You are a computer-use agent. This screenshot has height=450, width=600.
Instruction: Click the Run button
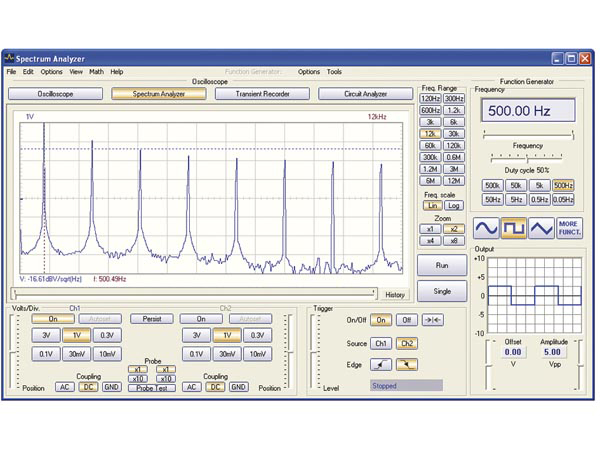point(442,265)
